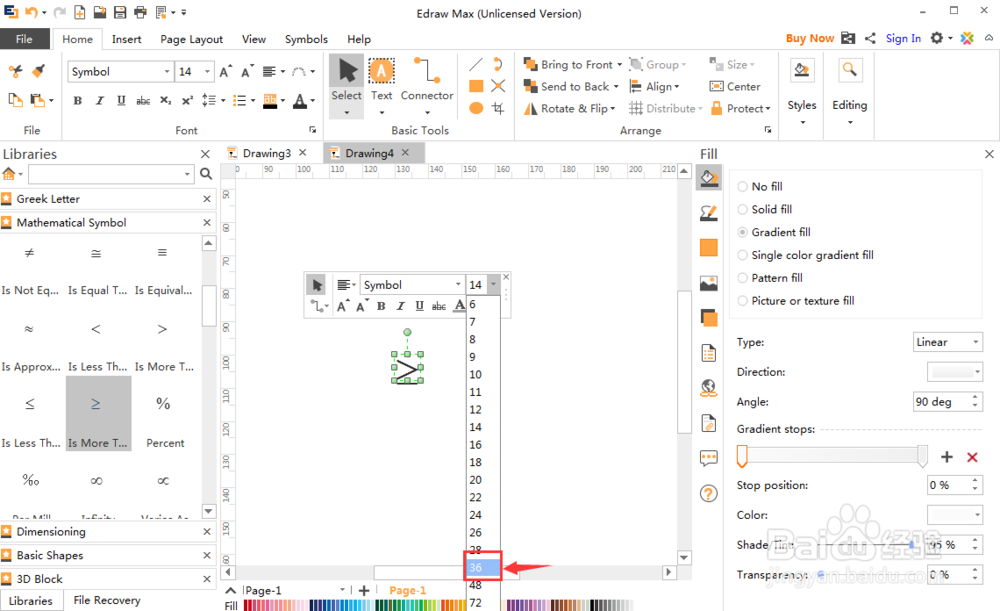This screenshot has height=611, width=1000.
Task: Apply Underline in Font group
Action: pyautogui.click(x=121, y=101)
